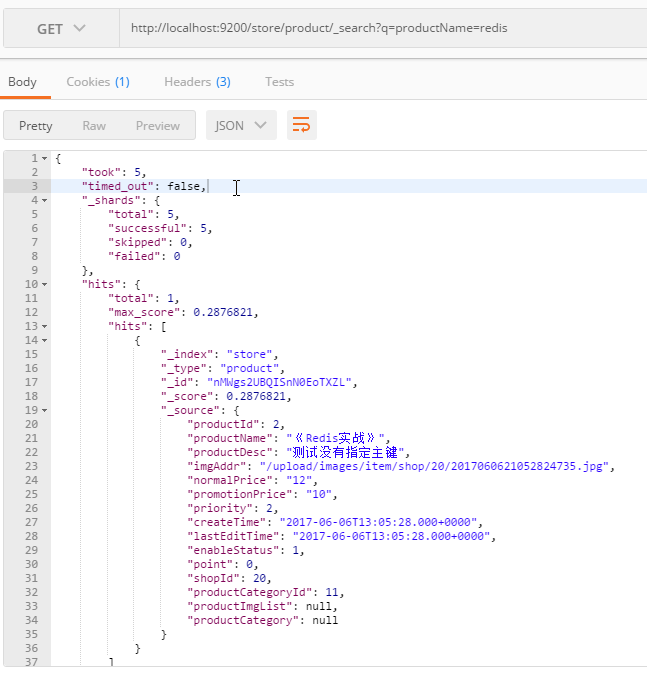Viewport: 647px width, 674px height.
Task: Collapse the hit object fold arrow on line 14
Action: pos(45,341)
